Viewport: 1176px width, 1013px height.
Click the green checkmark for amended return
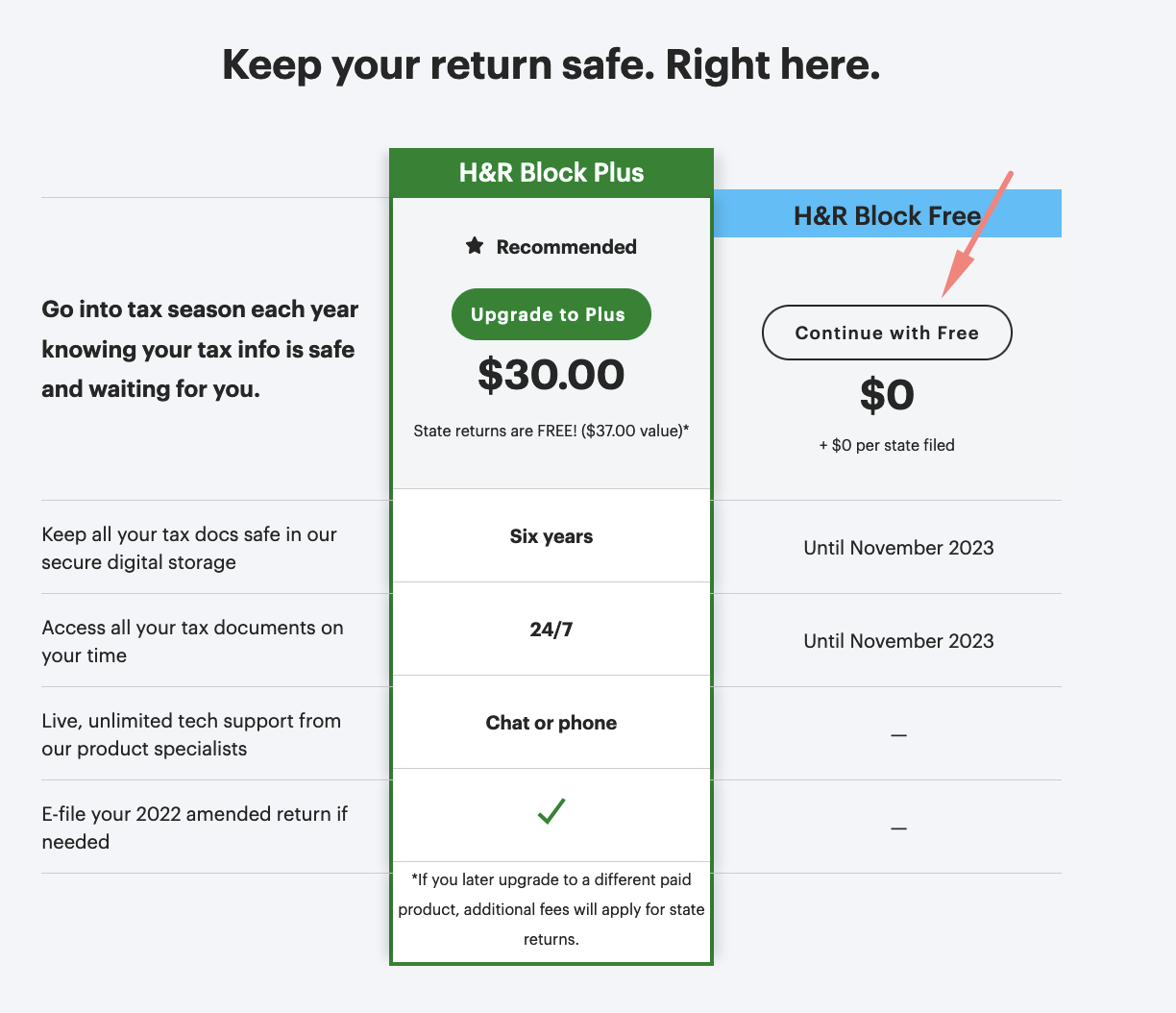551,811
